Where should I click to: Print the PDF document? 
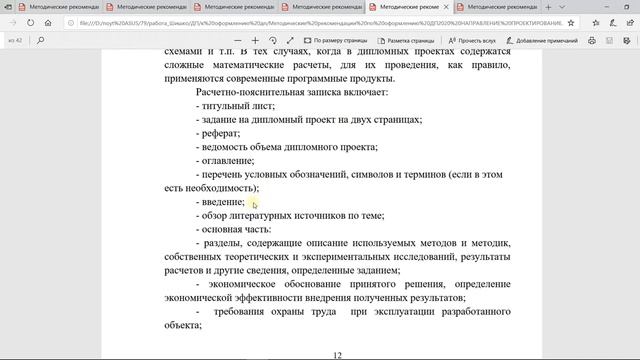click(592, 40)
